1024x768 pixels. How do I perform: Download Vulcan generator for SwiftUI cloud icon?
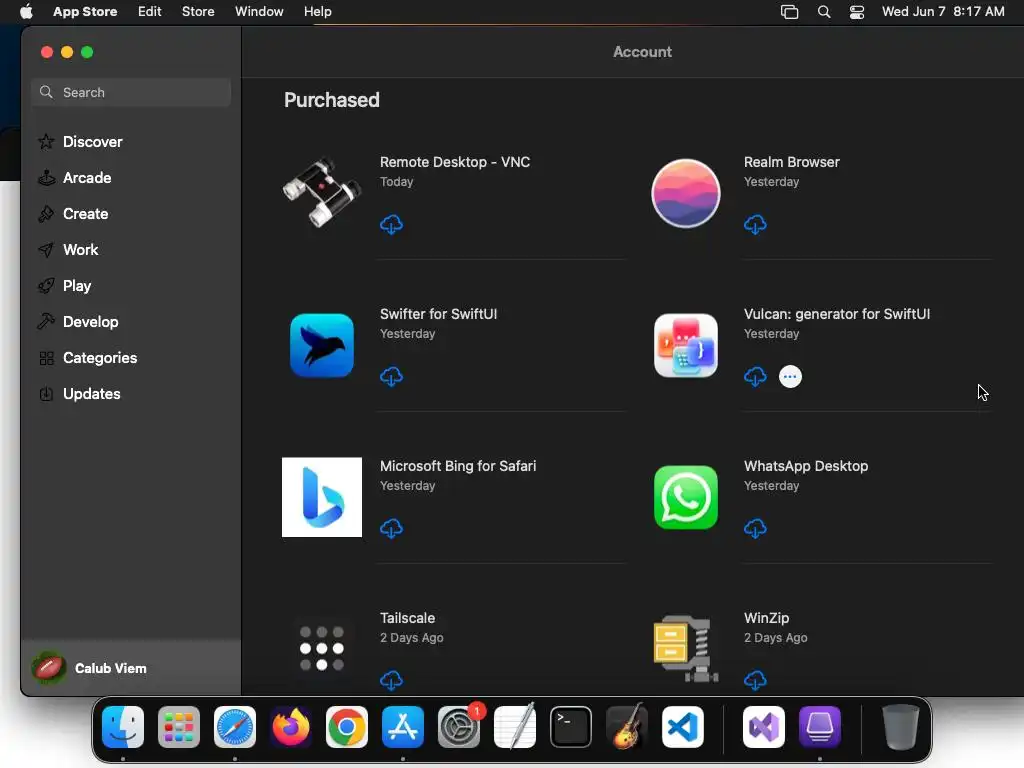[755, 377]
